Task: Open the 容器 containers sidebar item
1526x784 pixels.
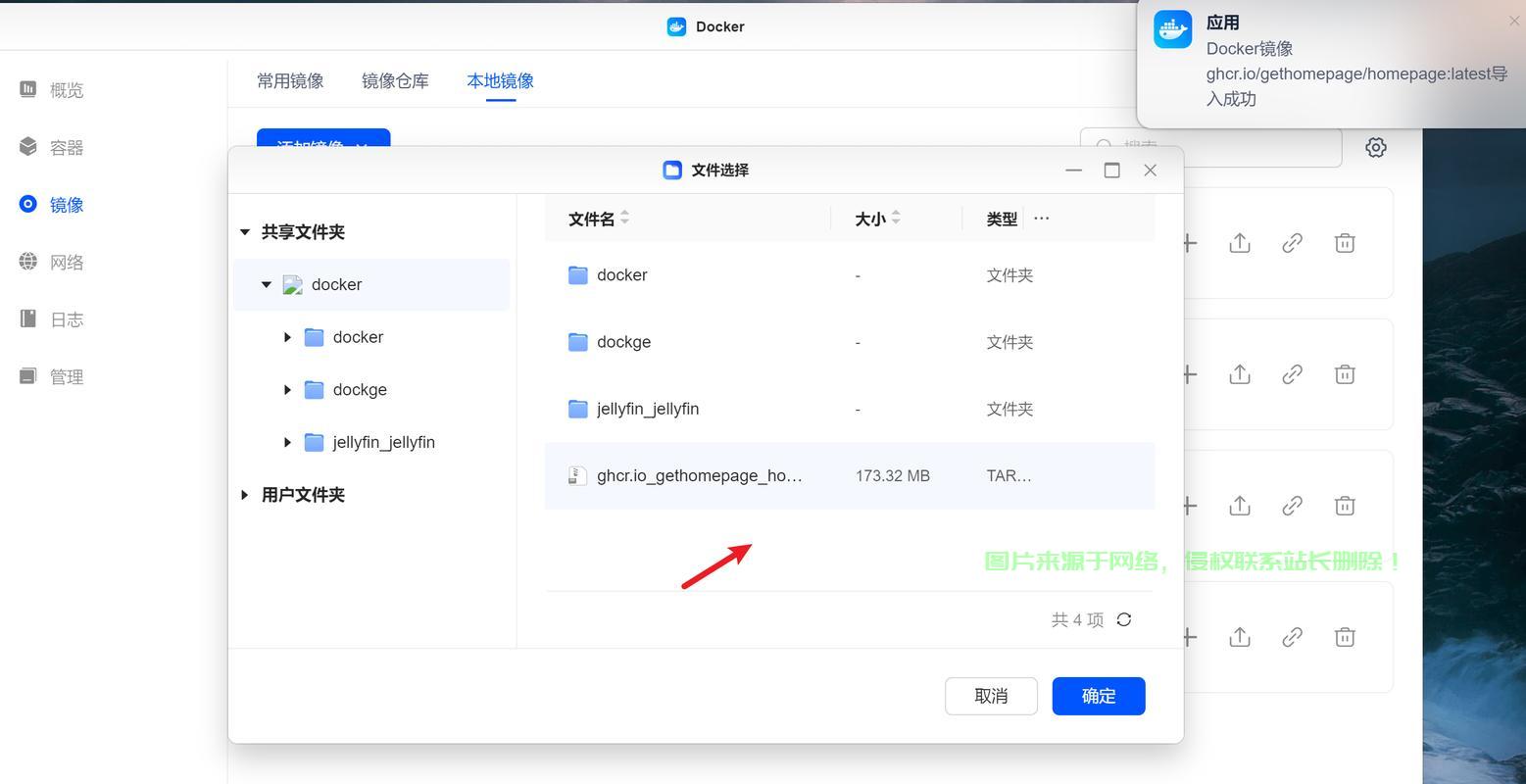Action: coord(52,147)
